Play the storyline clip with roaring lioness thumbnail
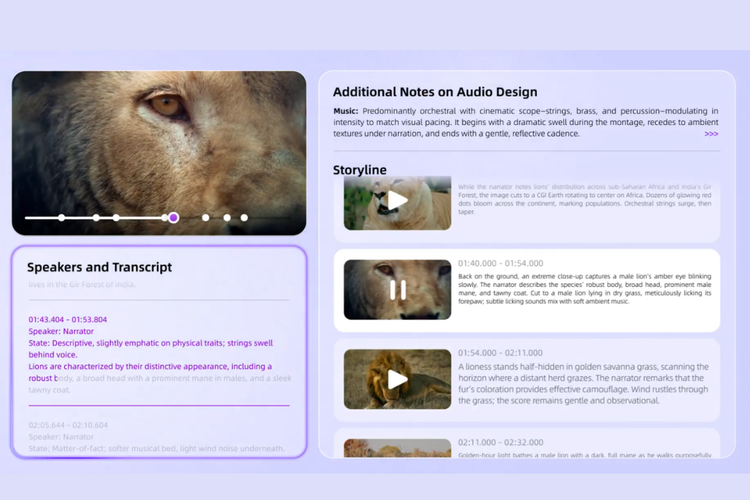 pyautogui.click(x=397, y=201)
